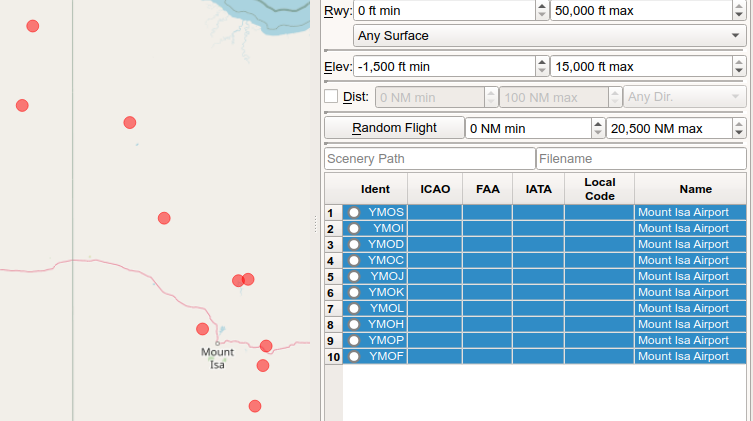Click the runway minimum length field
This screenshot has width=753, height=421.
[x=445, y=11]
